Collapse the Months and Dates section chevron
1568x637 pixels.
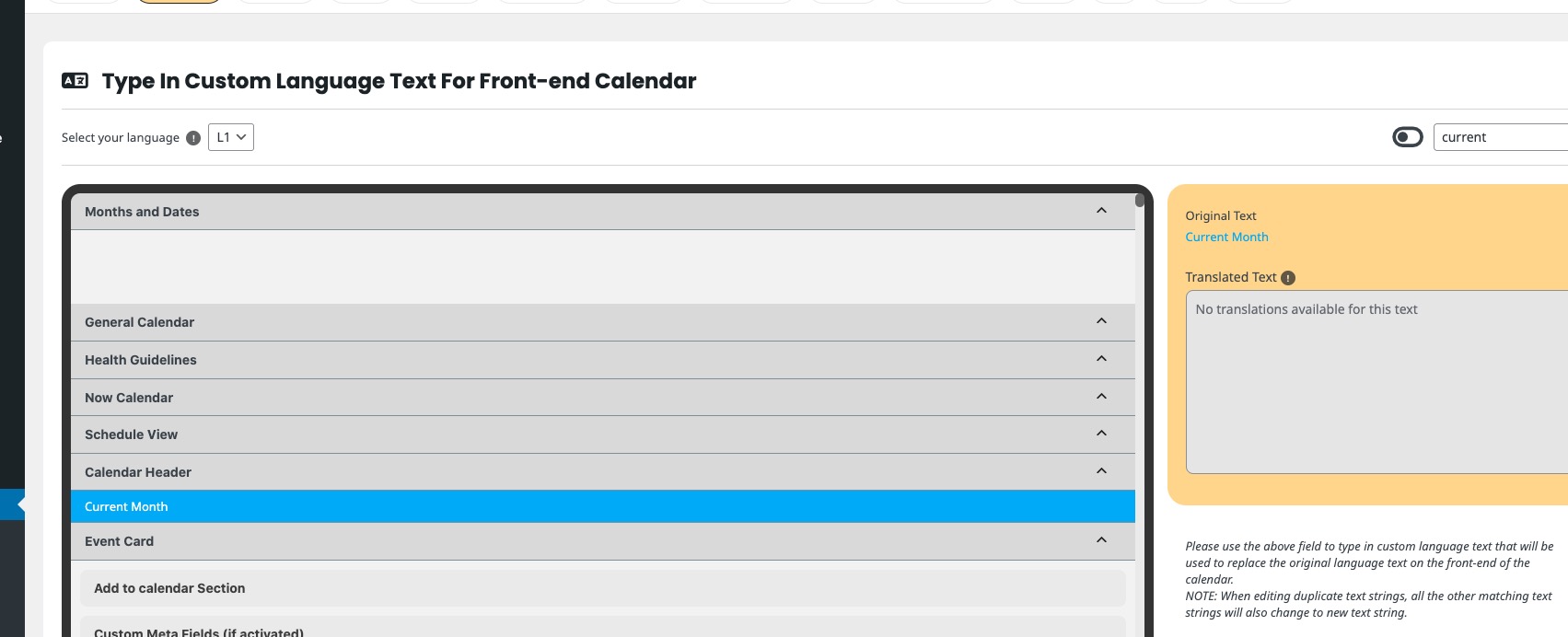click(1101, 211)
